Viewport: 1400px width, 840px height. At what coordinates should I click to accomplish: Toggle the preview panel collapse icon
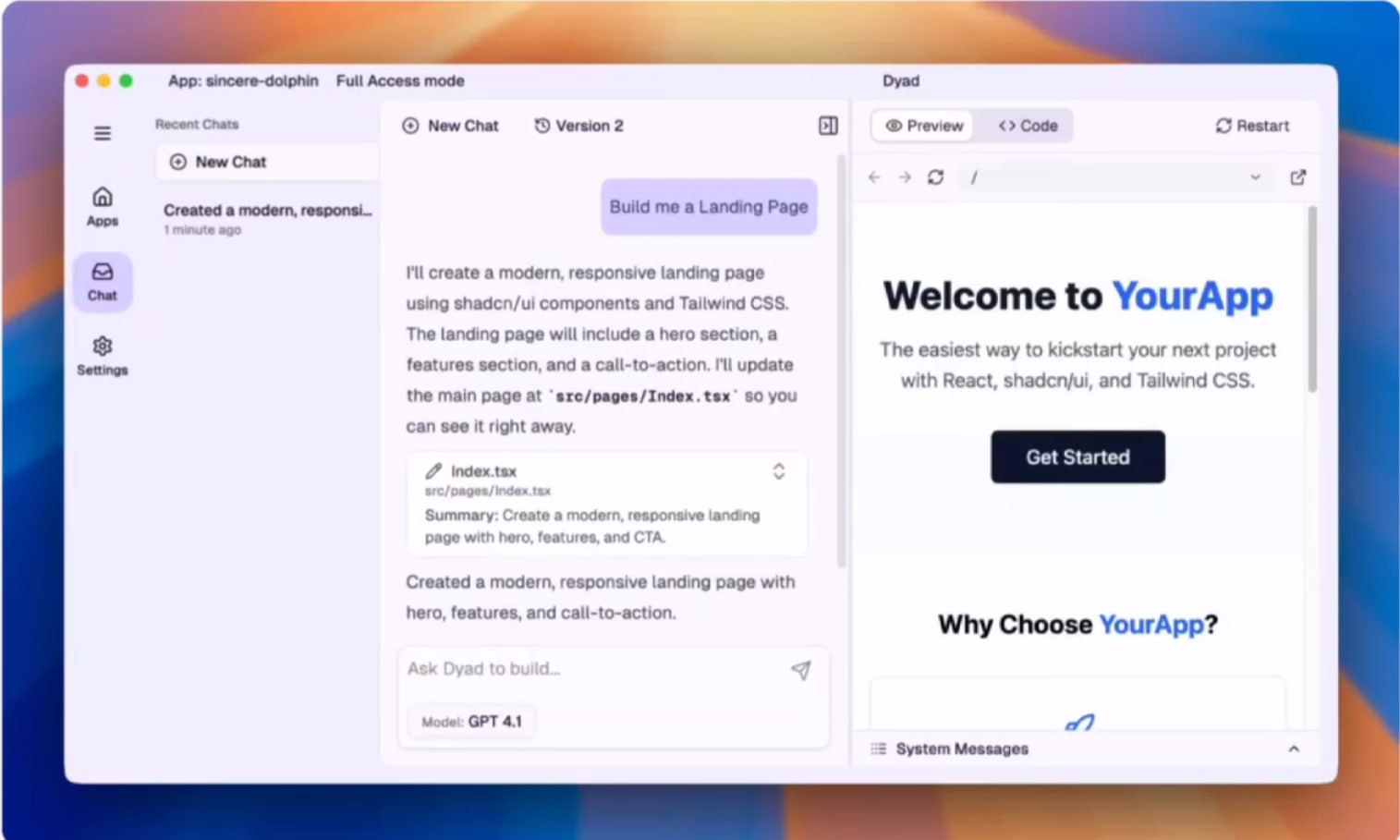828,126
